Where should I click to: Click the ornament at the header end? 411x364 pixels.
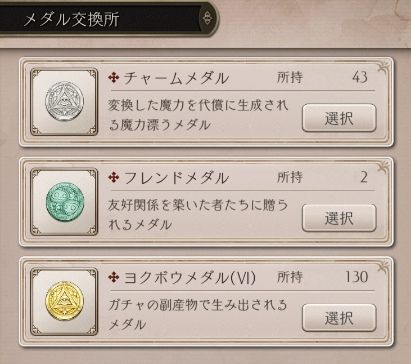207,18
